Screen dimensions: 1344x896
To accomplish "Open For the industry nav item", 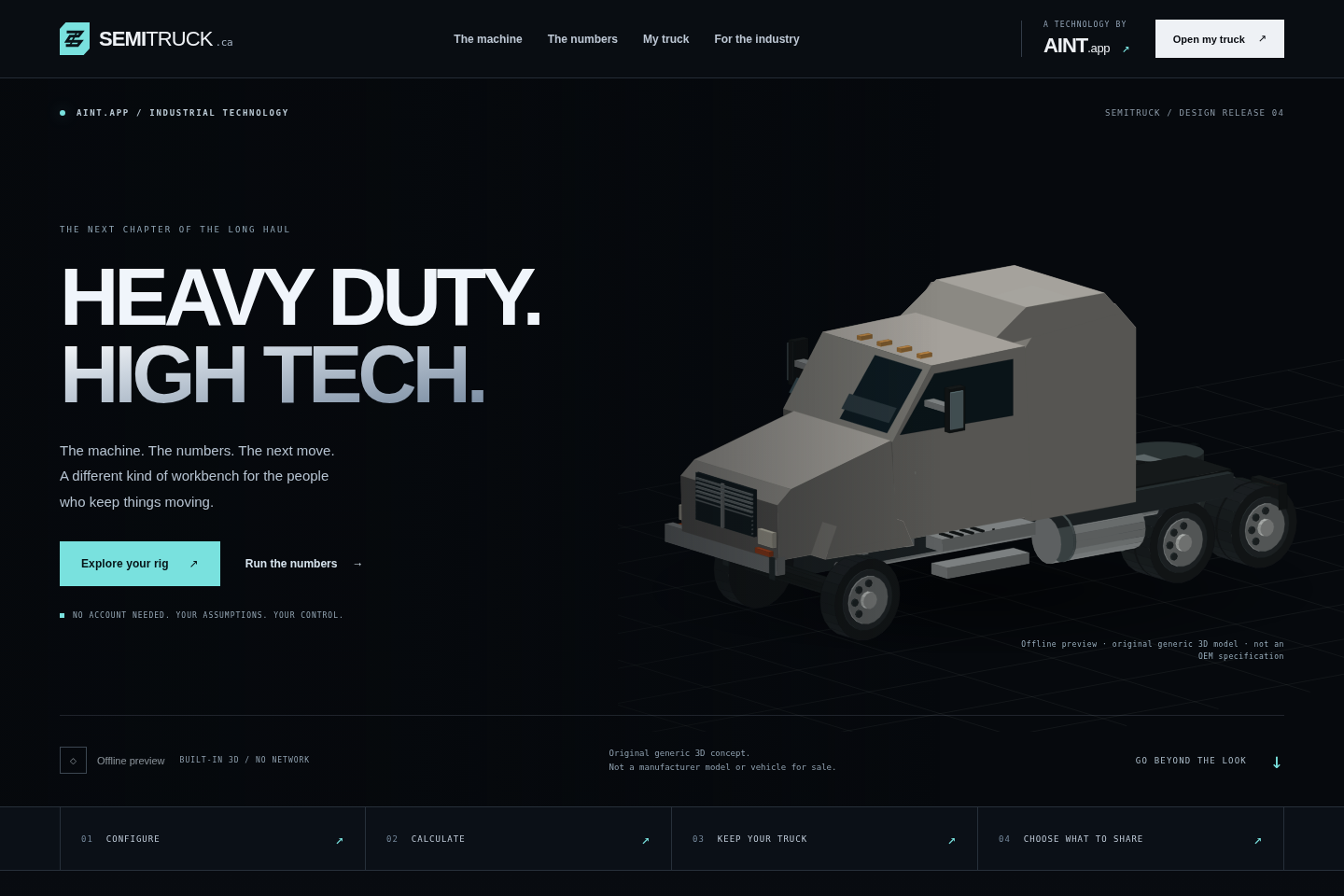I will (757, 39).
